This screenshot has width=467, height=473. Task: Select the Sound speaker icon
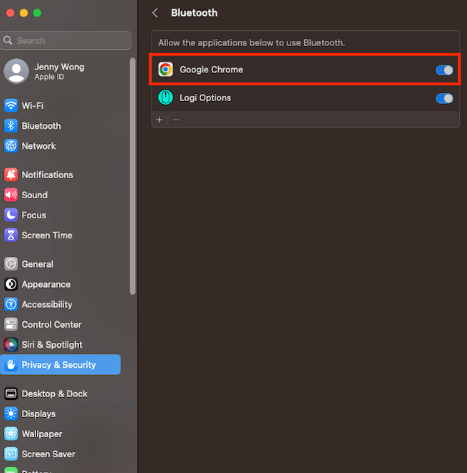click(x=11, y=195)
